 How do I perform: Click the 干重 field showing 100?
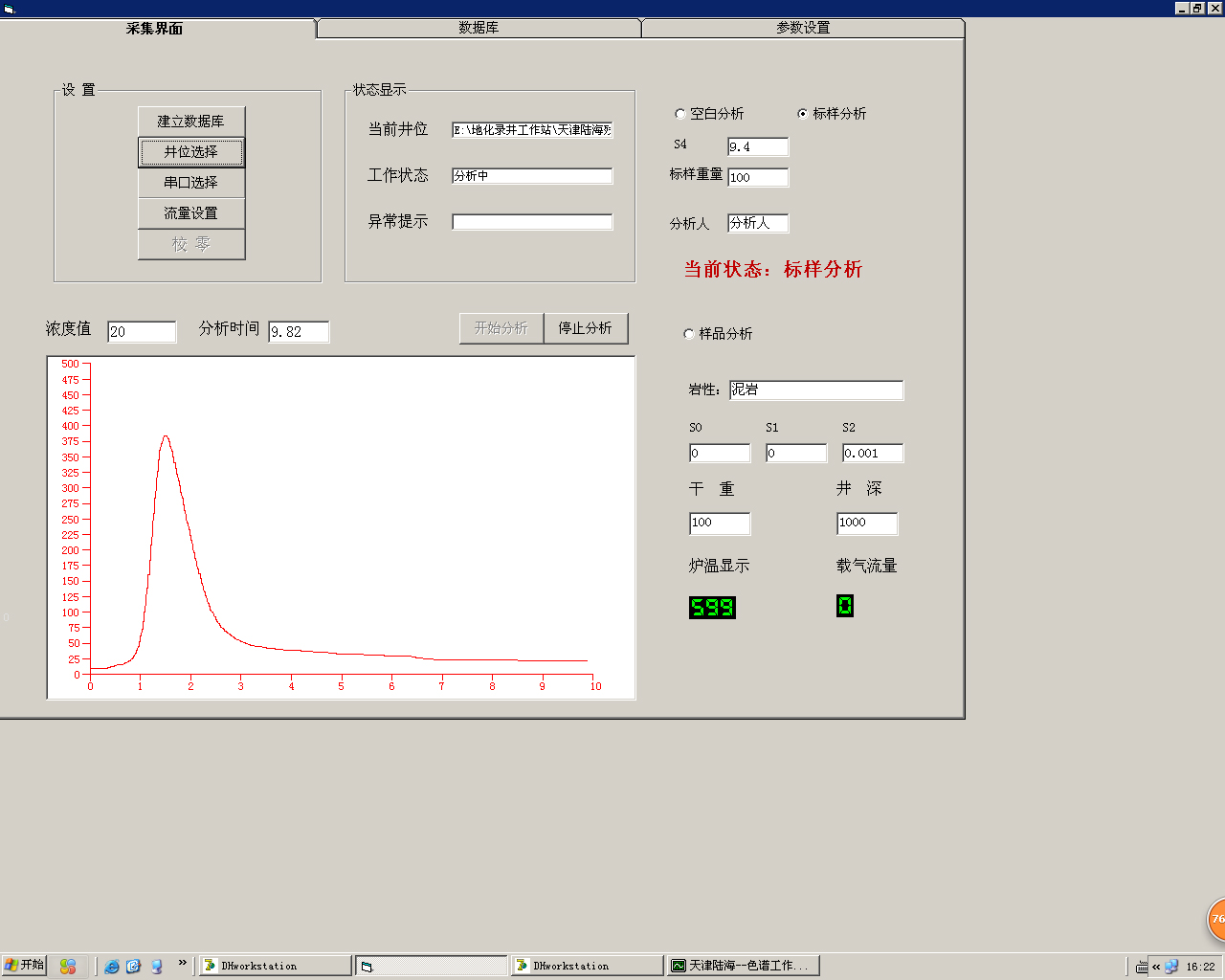tap(720, 523)
